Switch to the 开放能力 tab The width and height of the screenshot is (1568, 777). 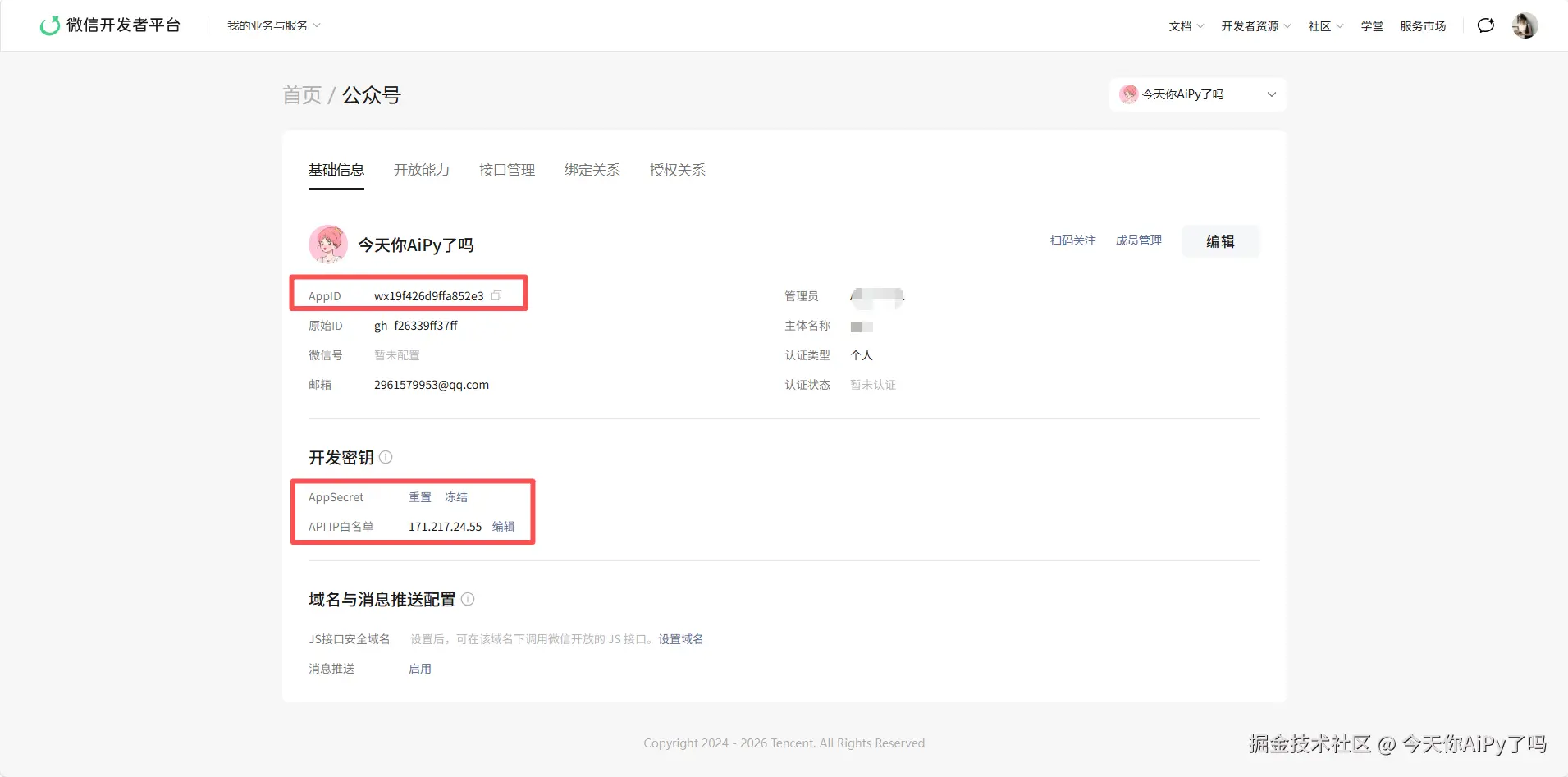click(422, 170)
